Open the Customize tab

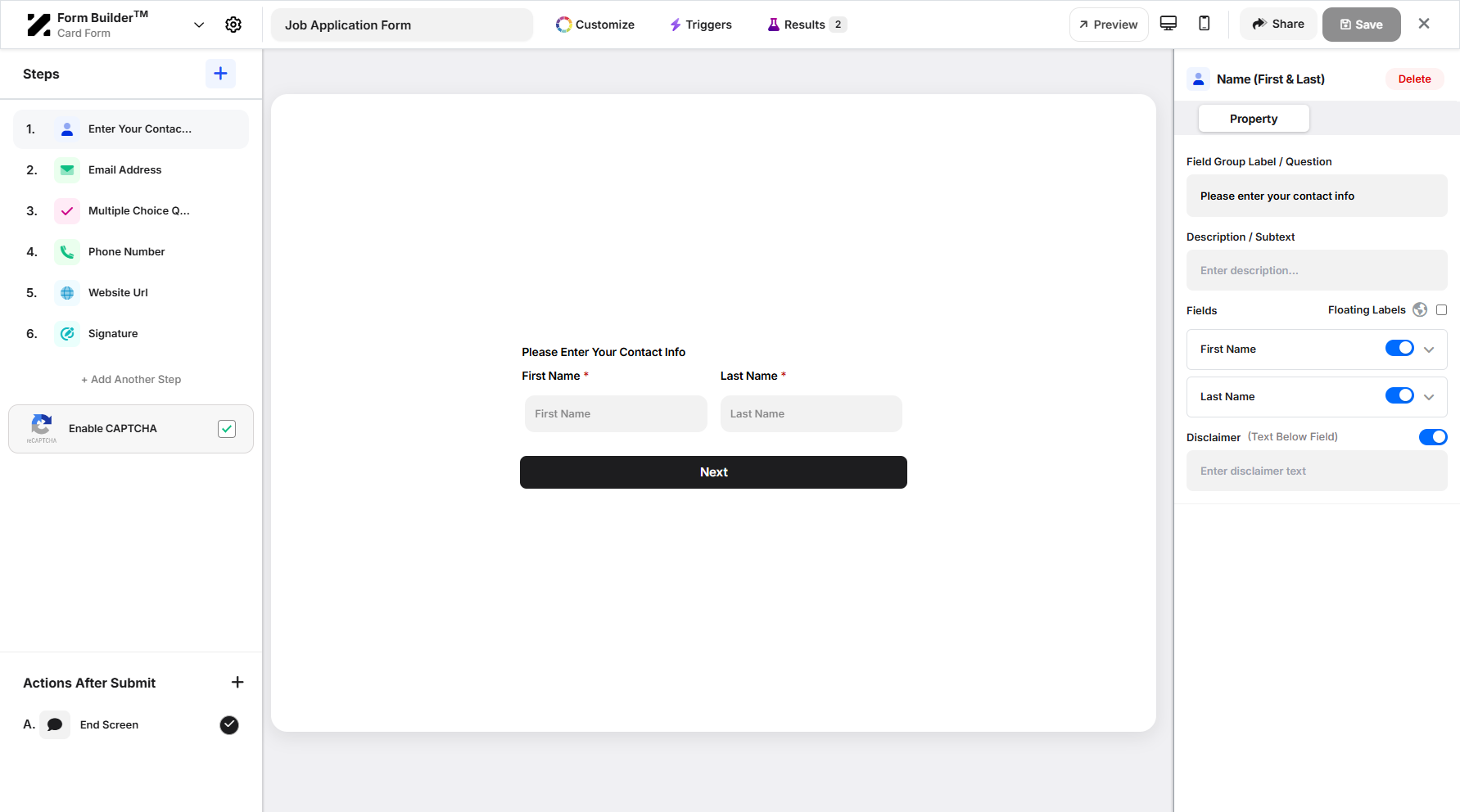pyautogui.click(x=595, y=25)
